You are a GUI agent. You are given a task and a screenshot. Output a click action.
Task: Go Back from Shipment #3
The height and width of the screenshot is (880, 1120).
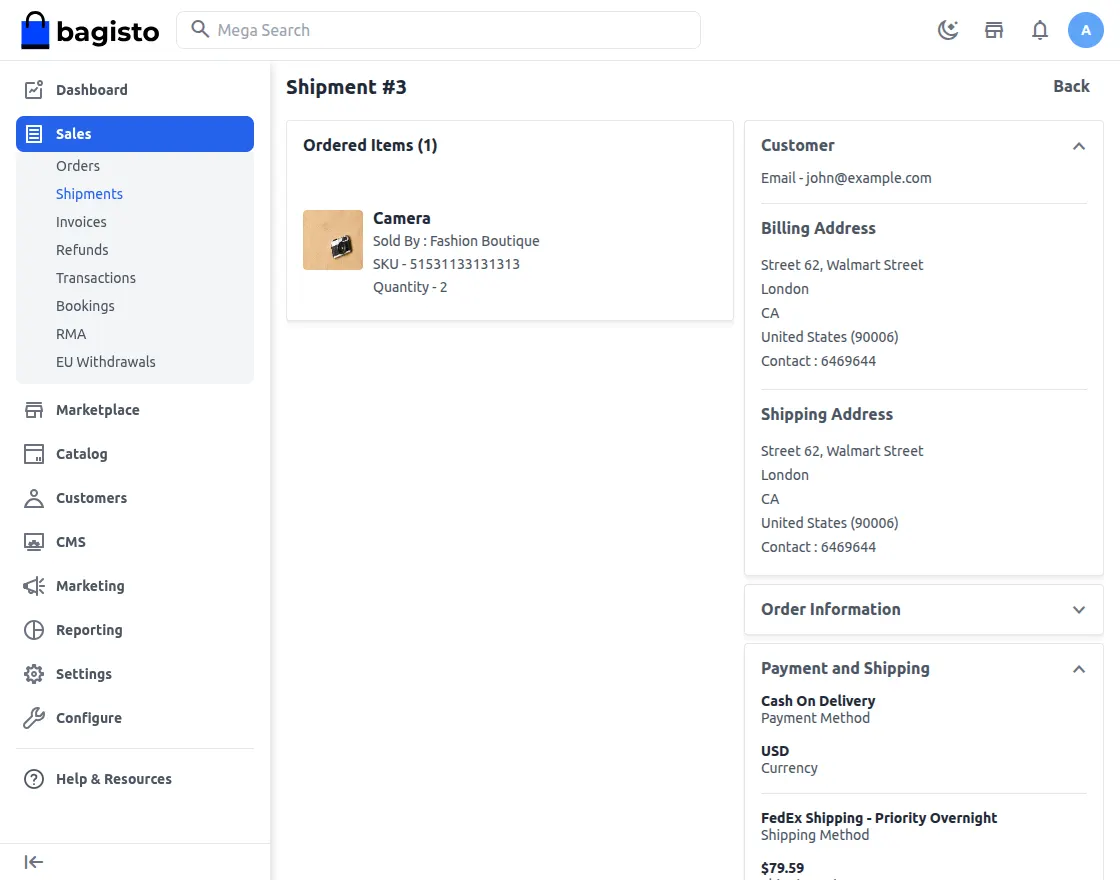coord(1071,86)
